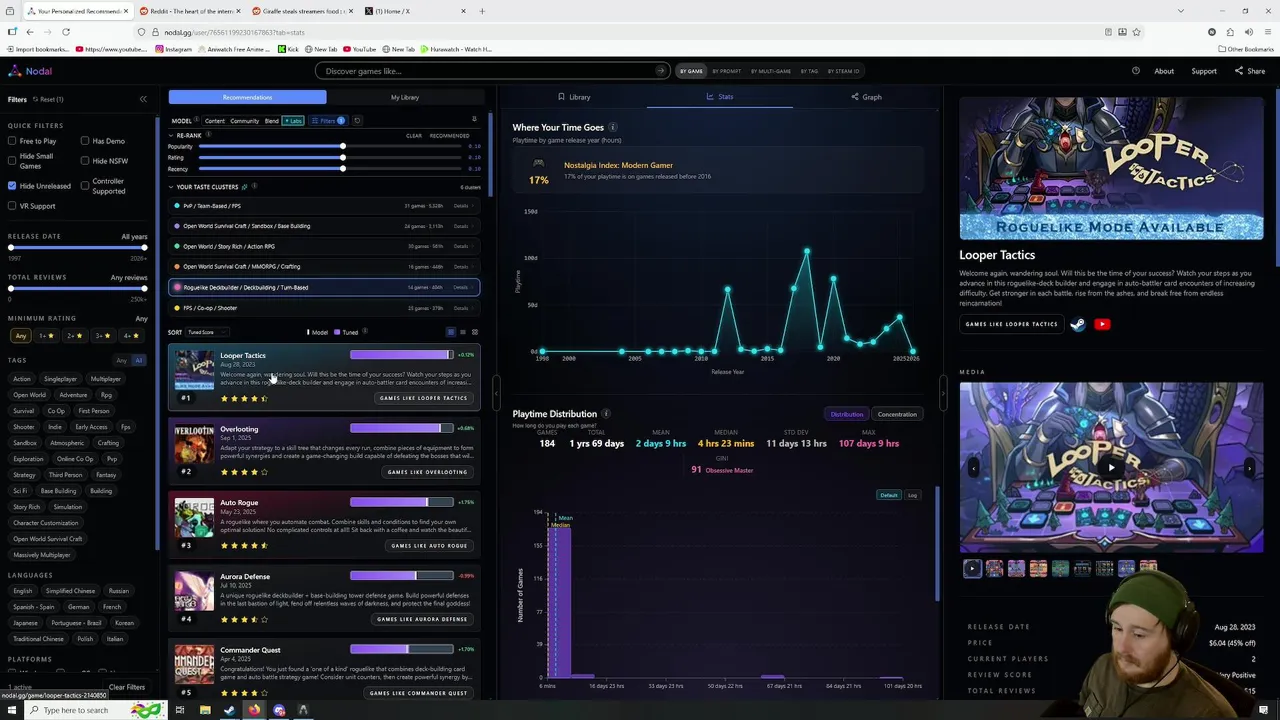
Task: Select the card list view icon
Action: [450, 332]
